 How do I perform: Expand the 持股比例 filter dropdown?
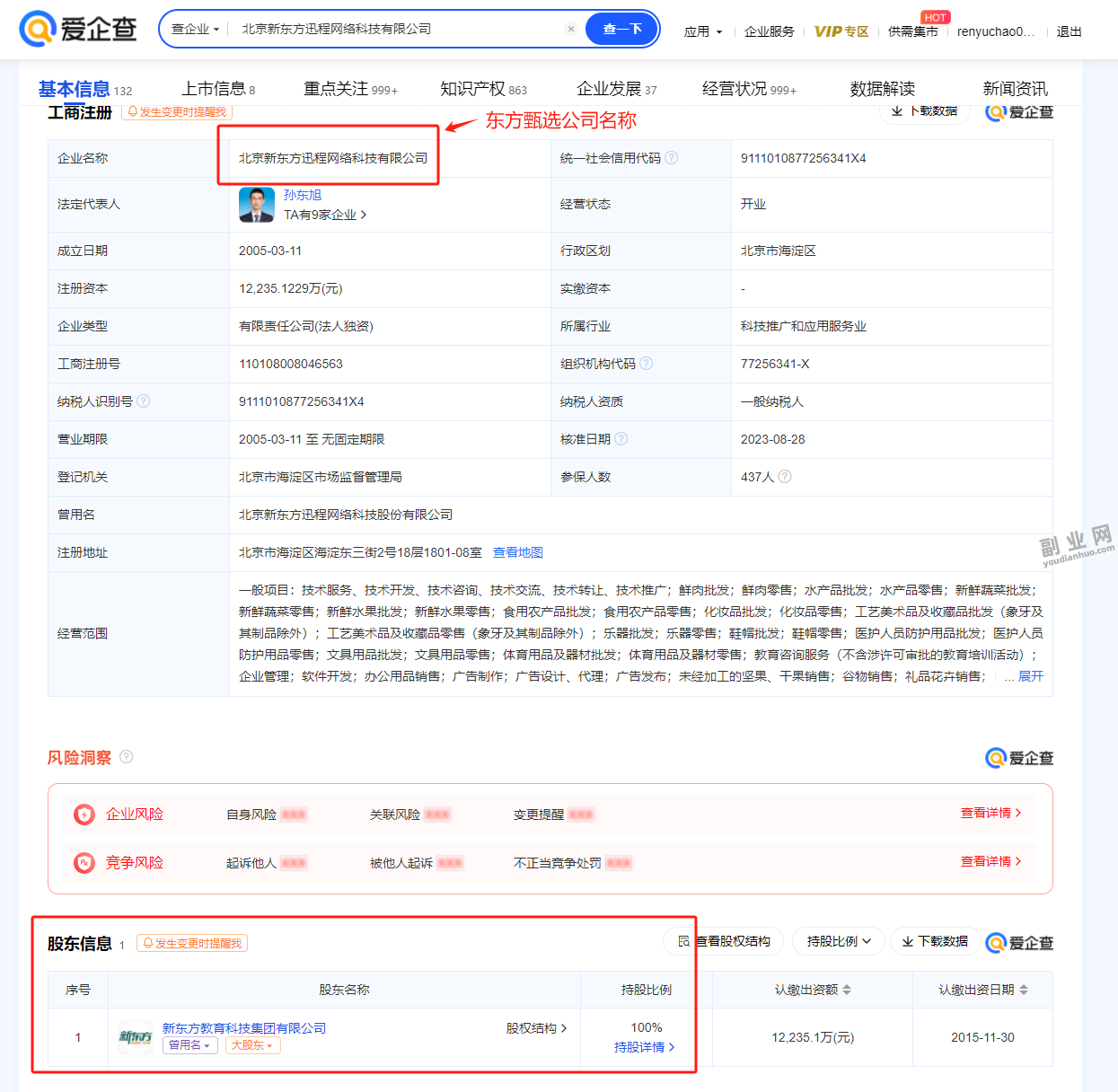coord(840,941)
